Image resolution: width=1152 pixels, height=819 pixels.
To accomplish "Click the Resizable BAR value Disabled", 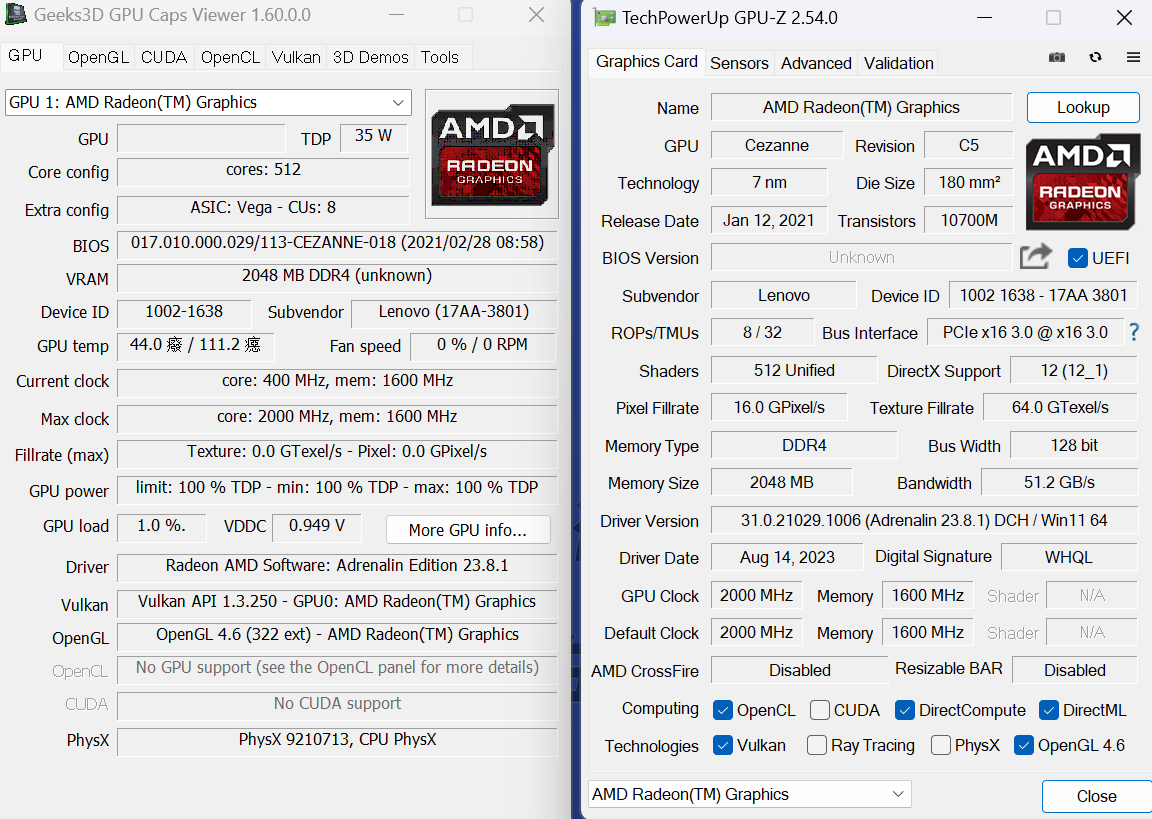I will tap(1075, 670).
